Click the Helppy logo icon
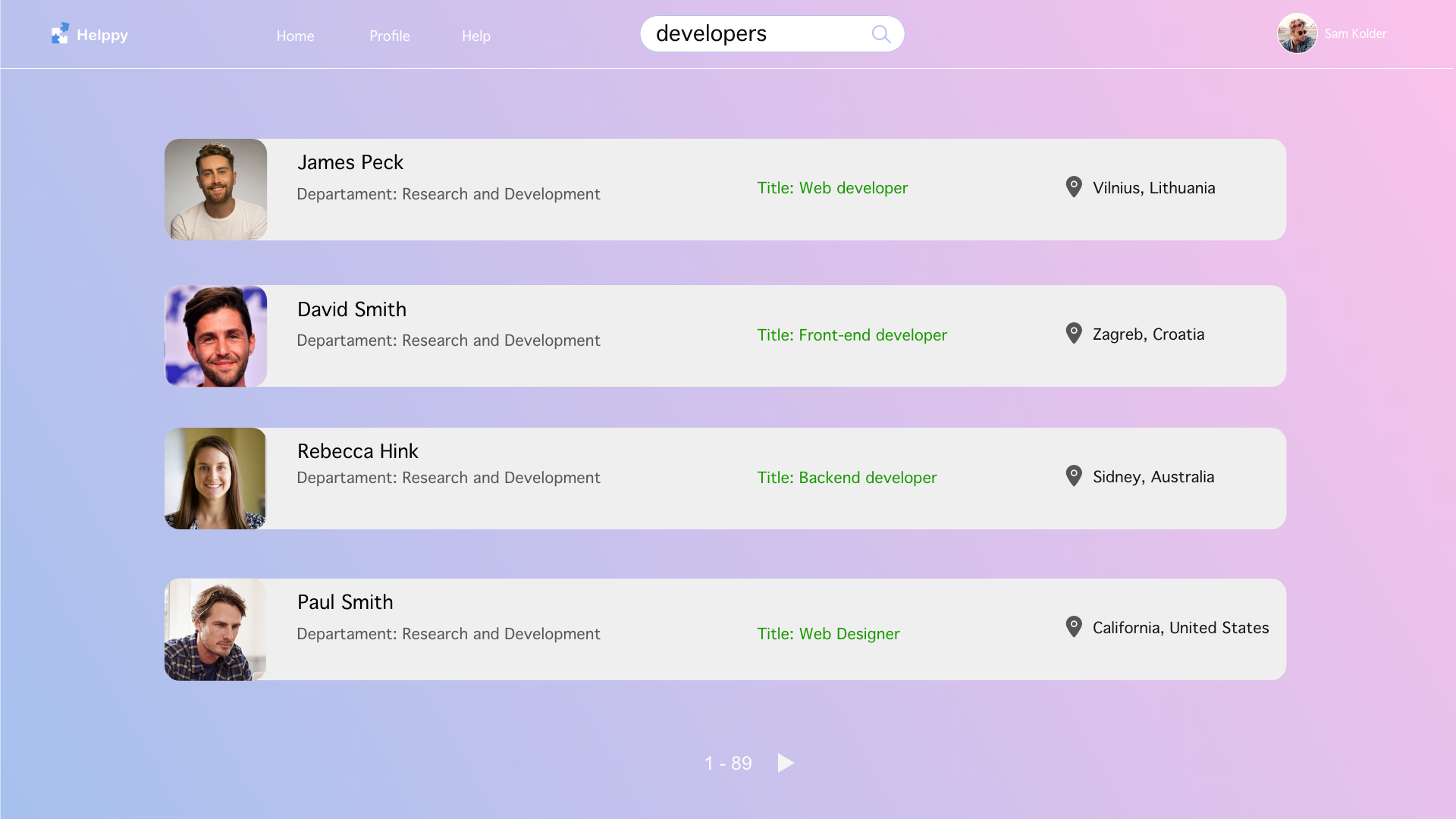Screen dimensions: 1456x819 click(60, 33)
